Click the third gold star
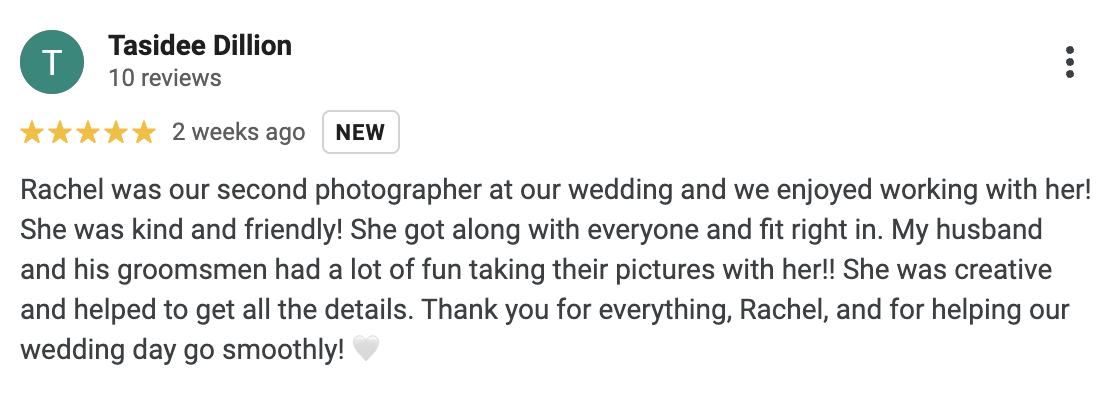The height and width of the screenshot is (412, 1120). pyautogui.click(x=87, y=132)
